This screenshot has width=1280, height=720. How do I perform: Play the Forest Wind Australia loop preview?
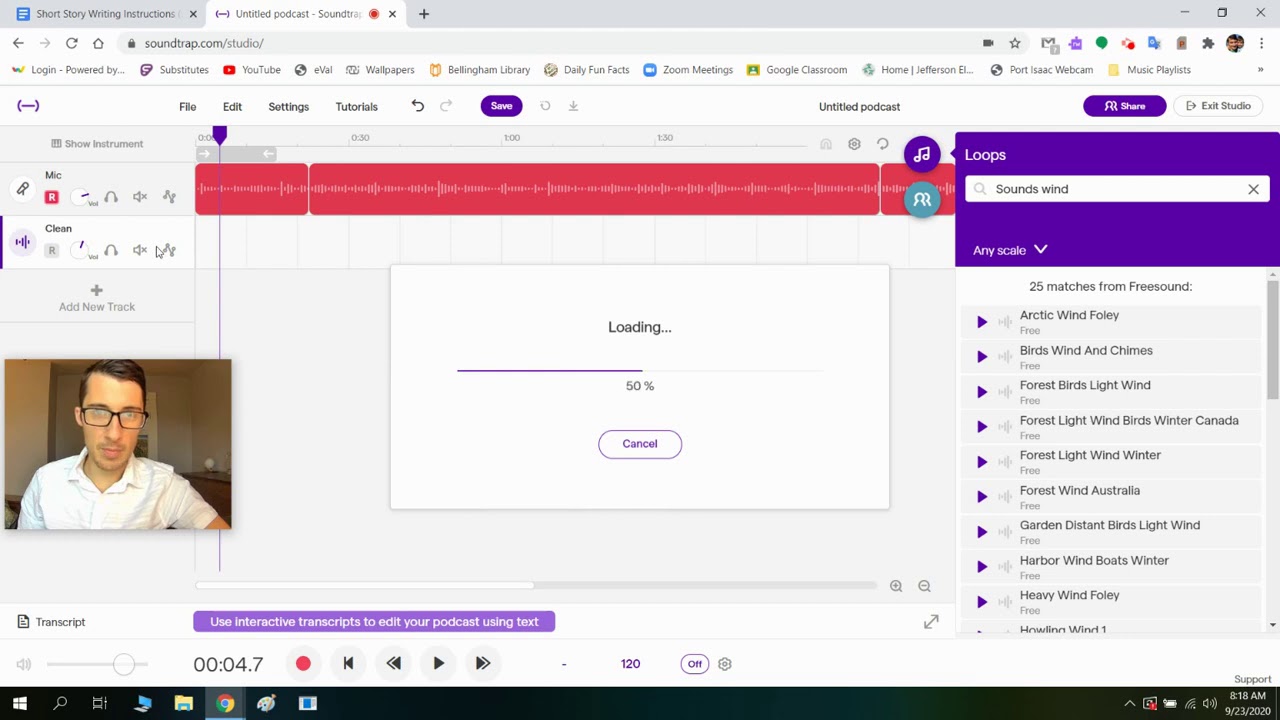[x=981, y=497]
